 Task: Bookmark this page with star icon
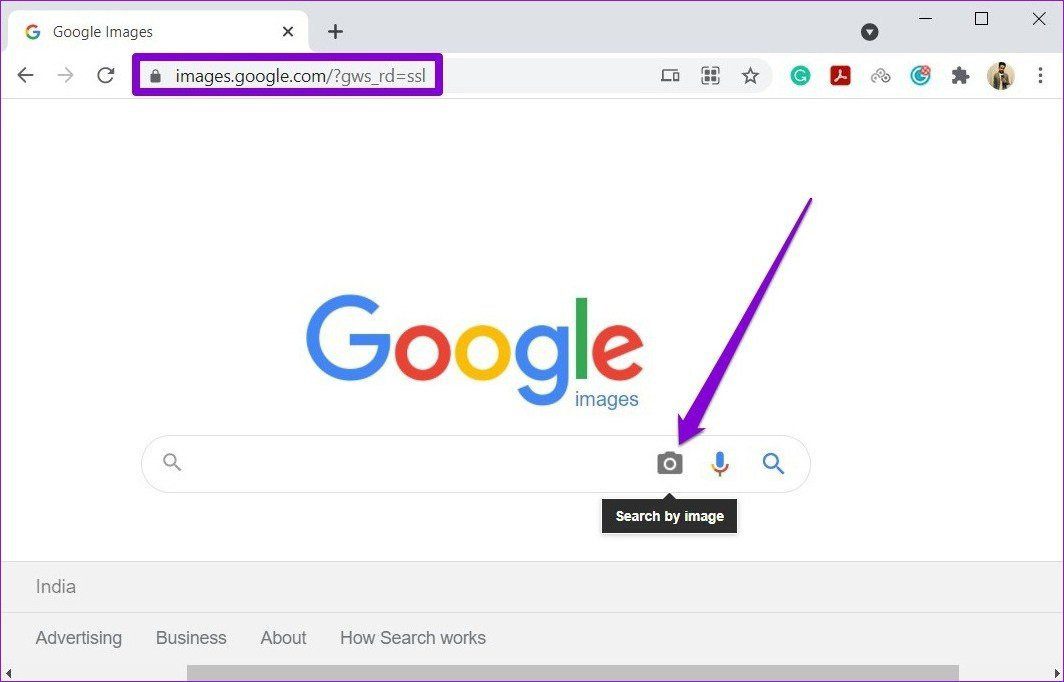tap(750, 76)
